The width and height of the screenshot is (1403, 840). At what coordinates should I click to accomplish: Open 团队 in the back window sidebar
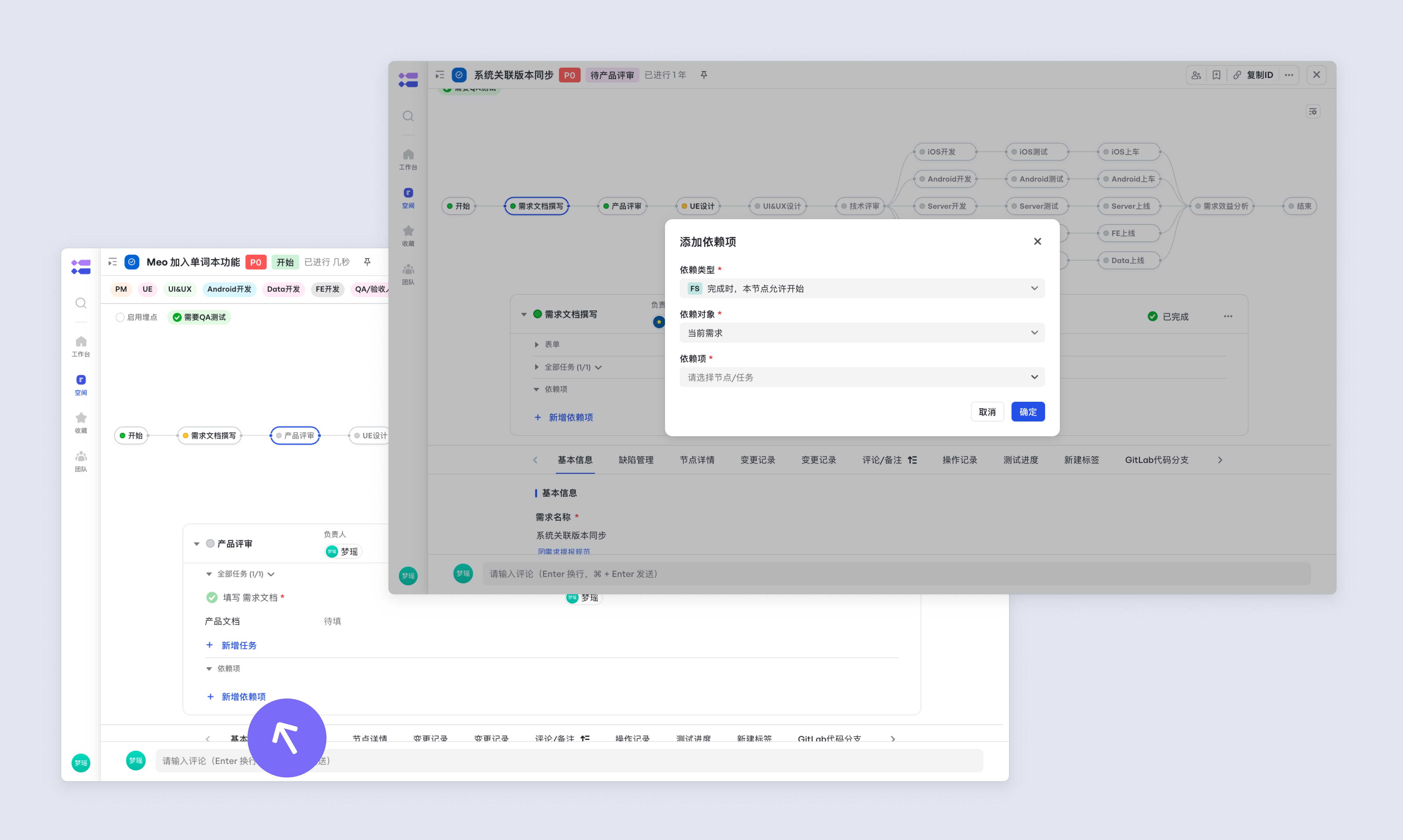(81, 461)
